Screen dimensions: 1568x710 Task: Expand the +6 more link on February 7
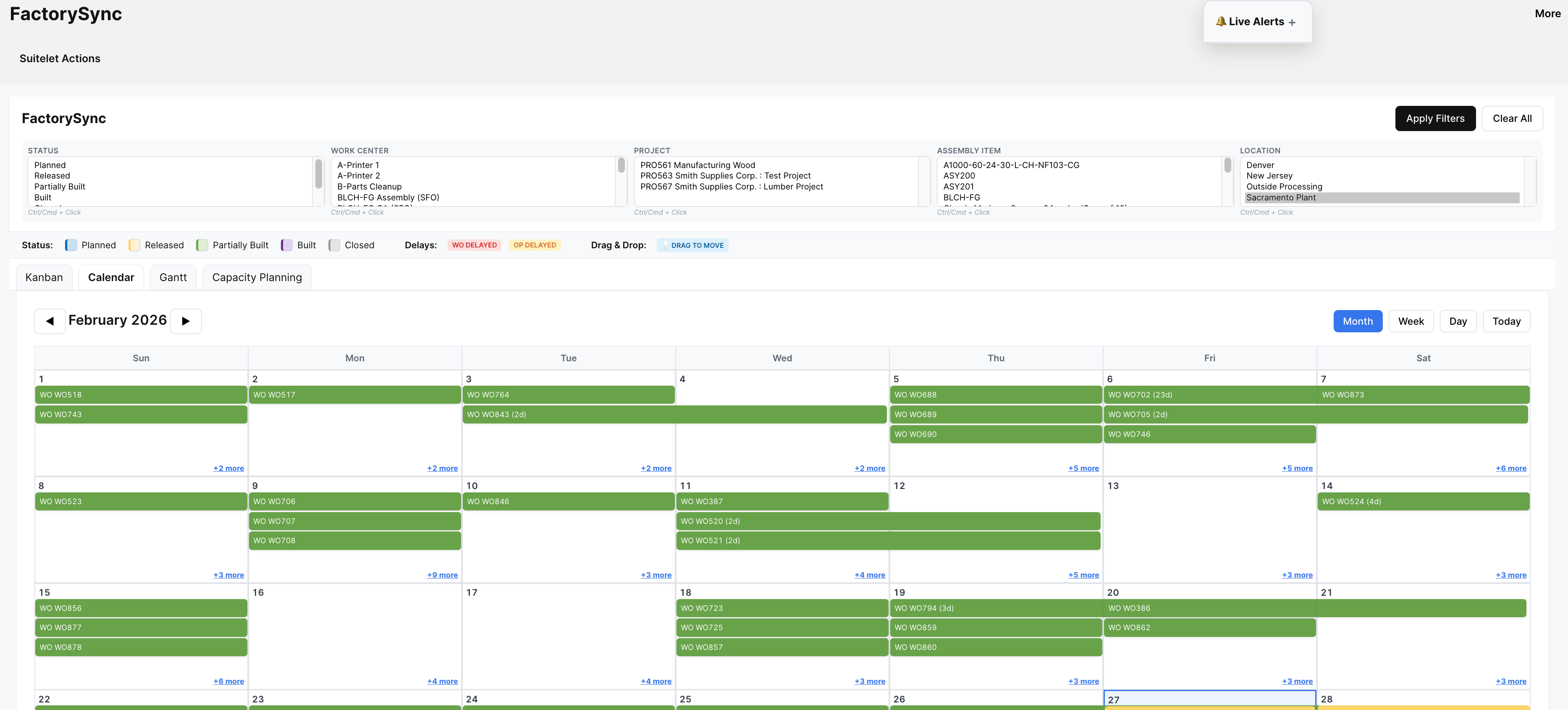point(1512,468)
